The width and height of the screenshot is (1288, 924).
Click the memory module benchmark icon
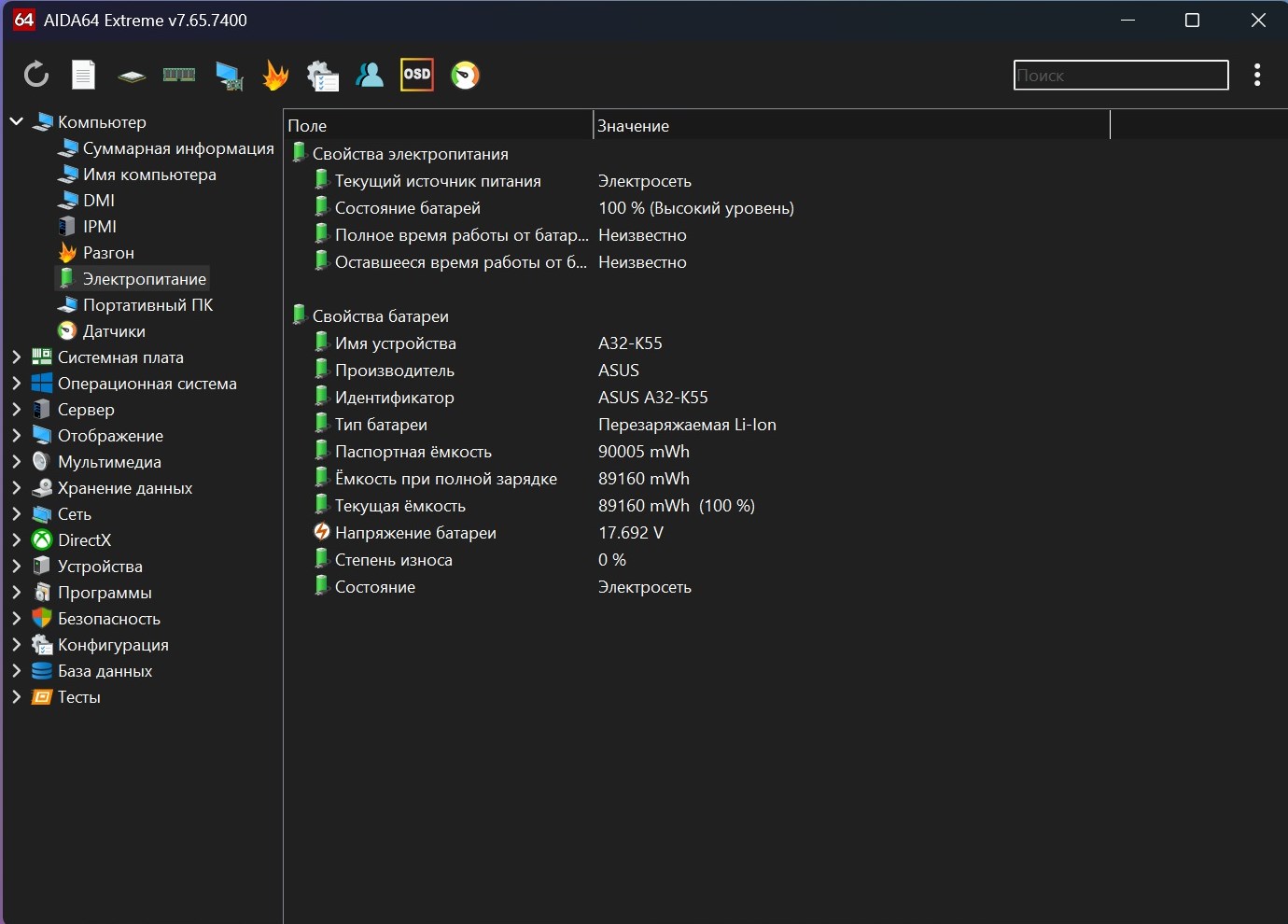click(179, 75)
